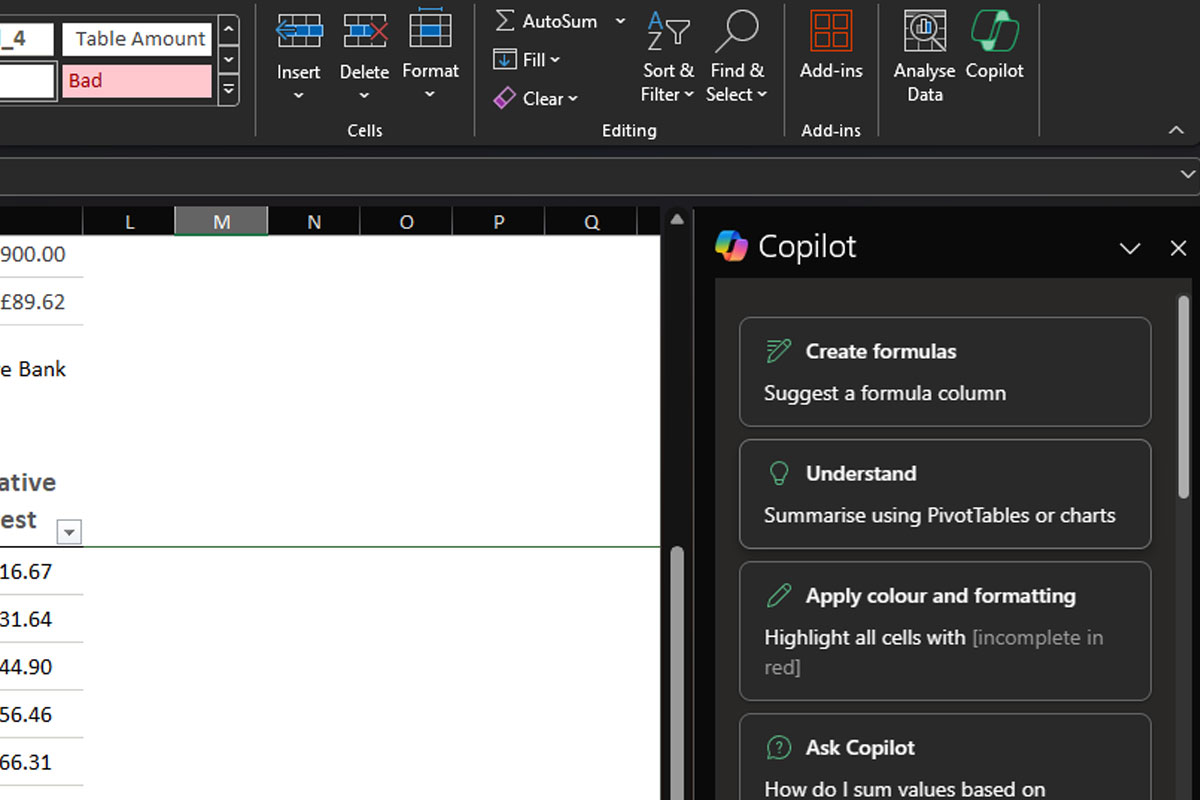The width and height of the screenshot is (1200, 800).
Task: Select column N header
Action: pos(314,222)
